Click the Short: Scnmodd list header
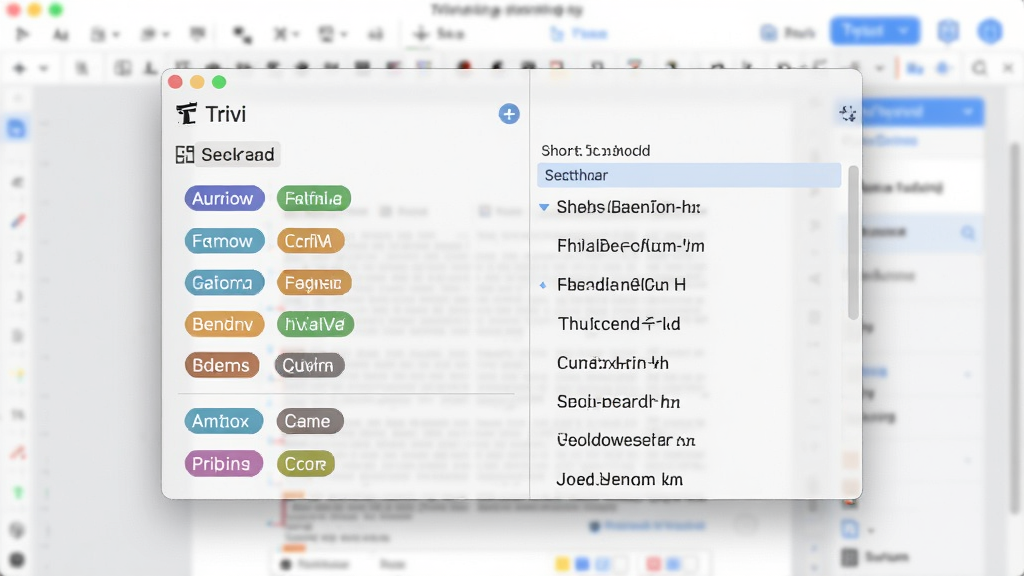The width and height of the screenshot is (1024, 576). tap(596, 151)
